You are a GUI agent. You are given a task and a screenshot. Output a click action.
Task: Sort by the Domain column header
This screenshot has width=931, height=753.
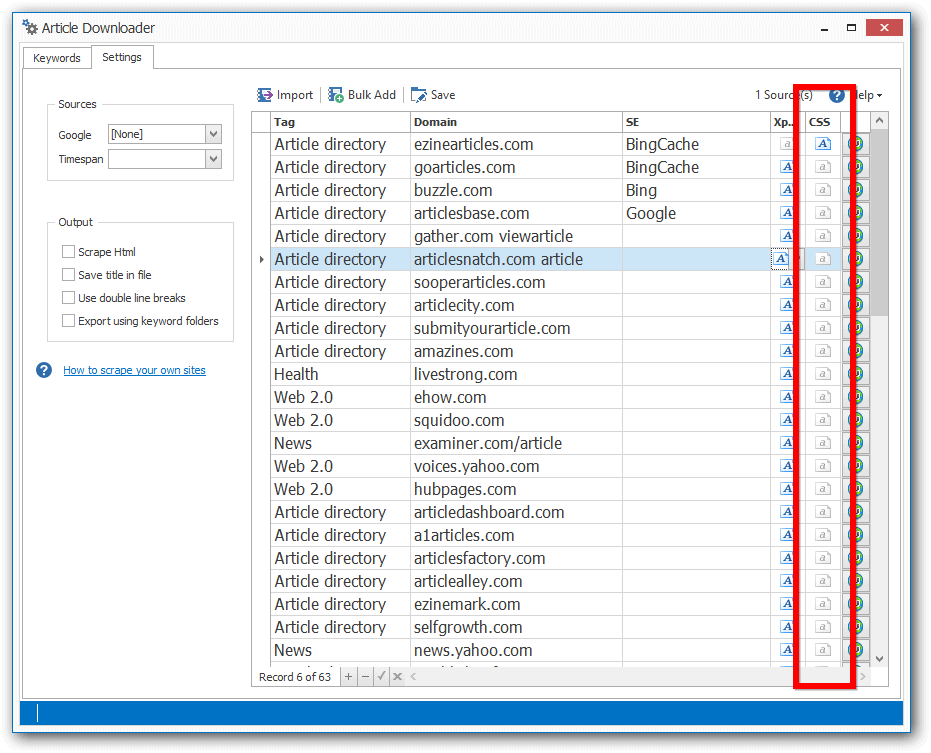[516, 122]
